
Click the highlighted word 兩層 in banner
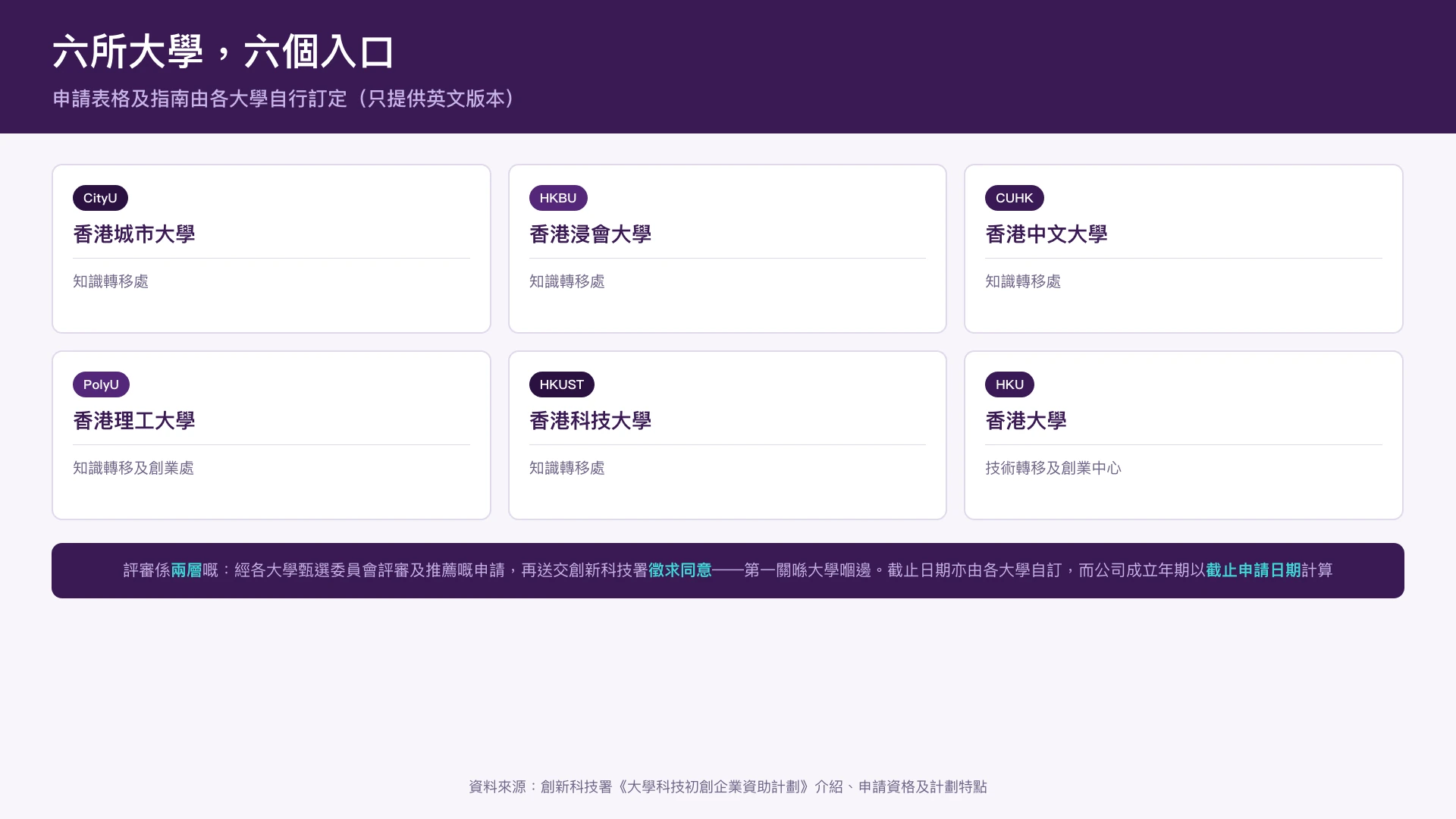click(187, 570)
